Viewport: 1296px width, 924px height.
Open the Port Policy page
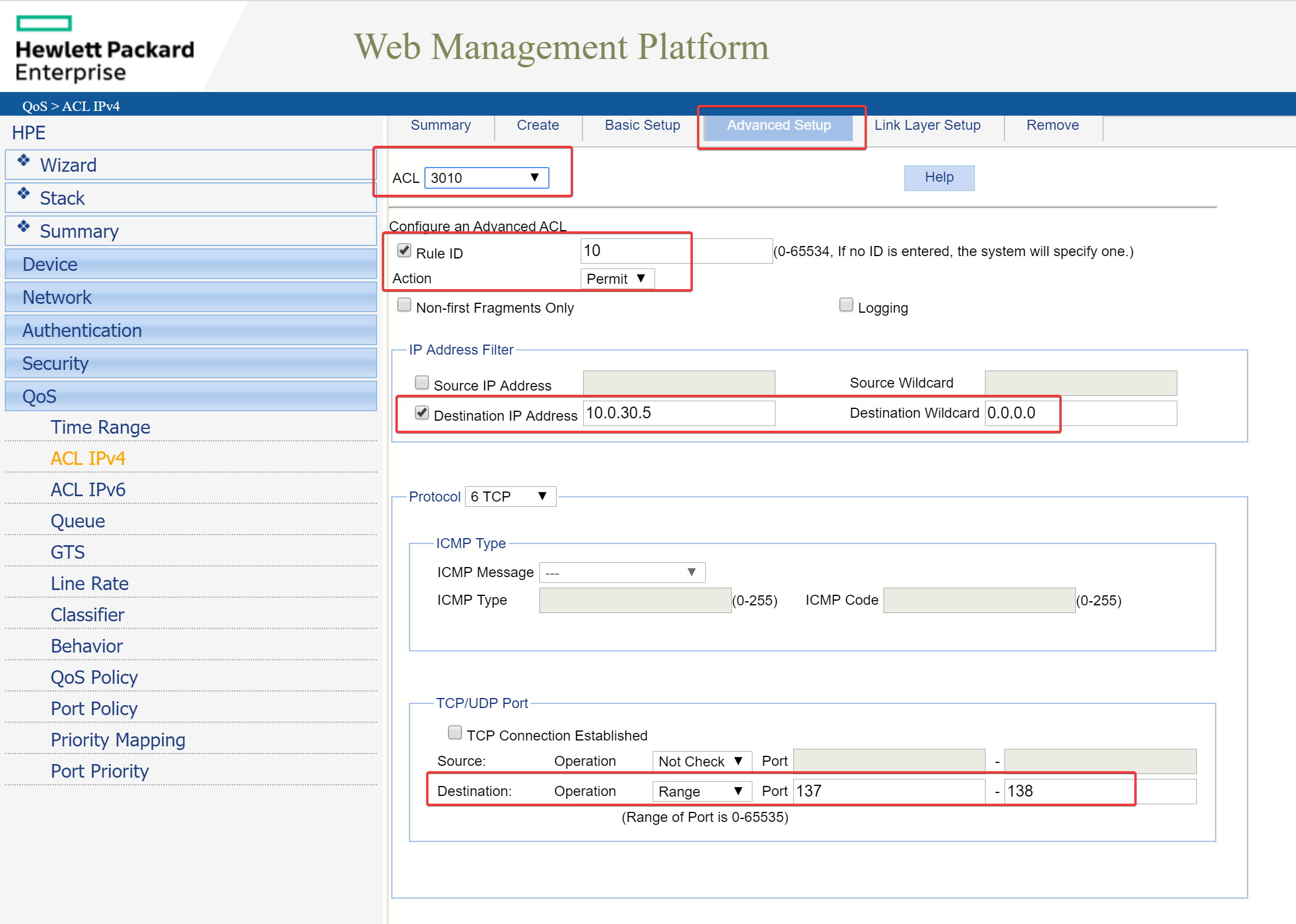[94, 708]
